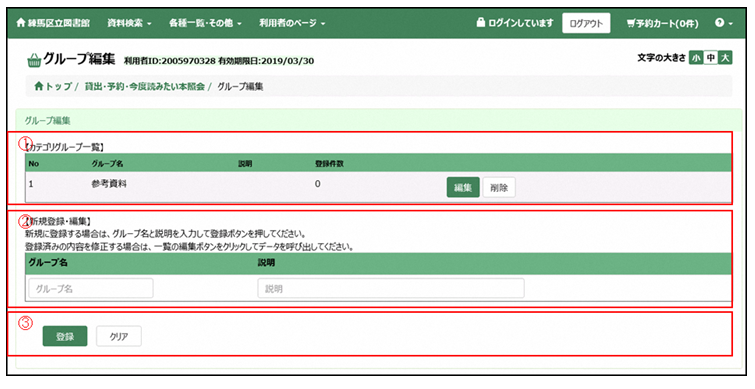Viewport: 755px width, 389px height.
Task: Click 編集 for the 参考資料 group
Action: (x=463, y=187)
